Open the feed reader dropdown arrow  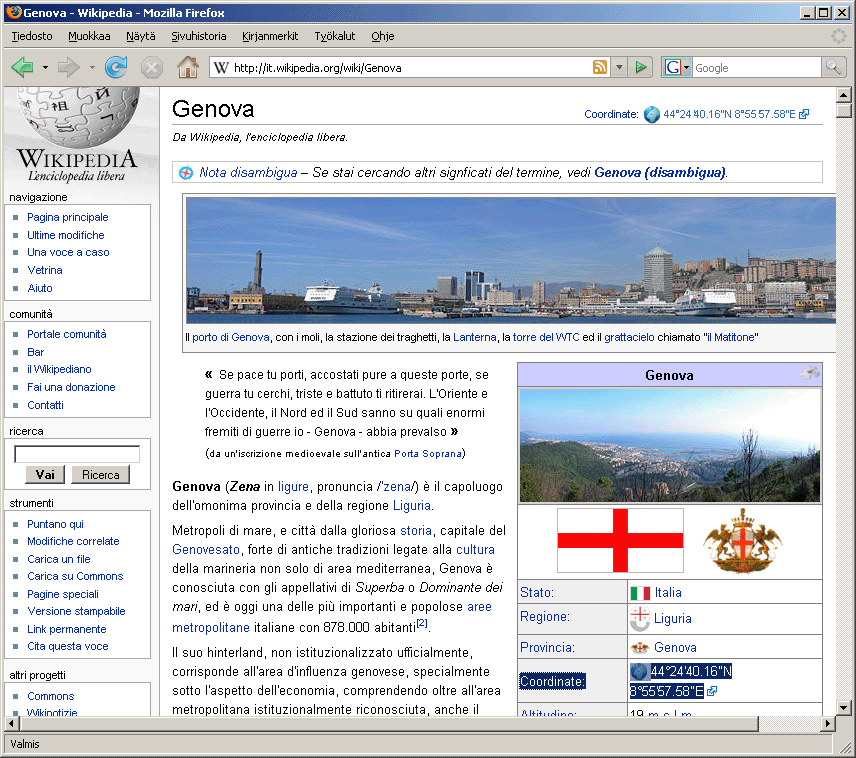[x=618, y=67]
